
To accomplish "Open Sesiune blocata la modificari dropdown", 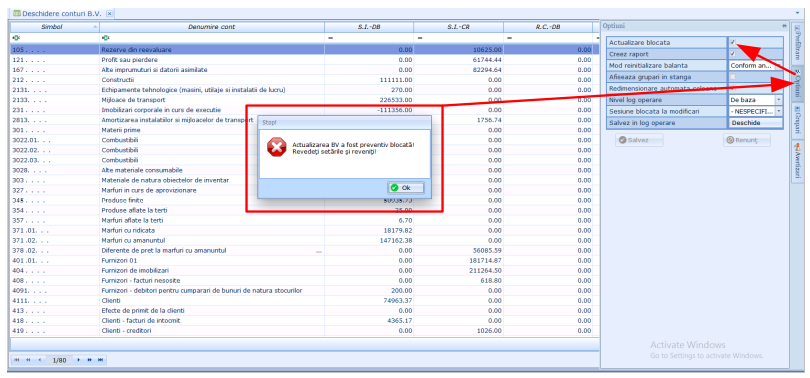I will 779,111.
